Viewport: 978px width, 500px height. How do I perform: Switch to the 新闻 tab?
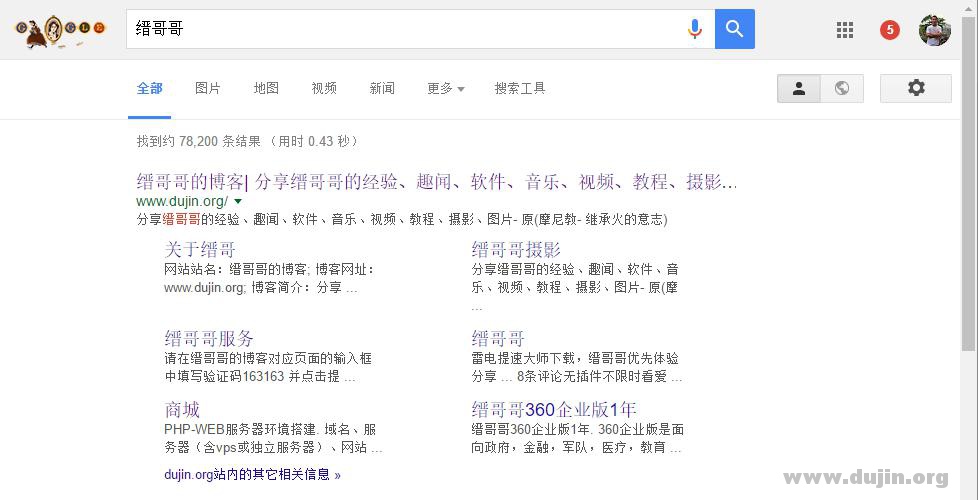382,89
